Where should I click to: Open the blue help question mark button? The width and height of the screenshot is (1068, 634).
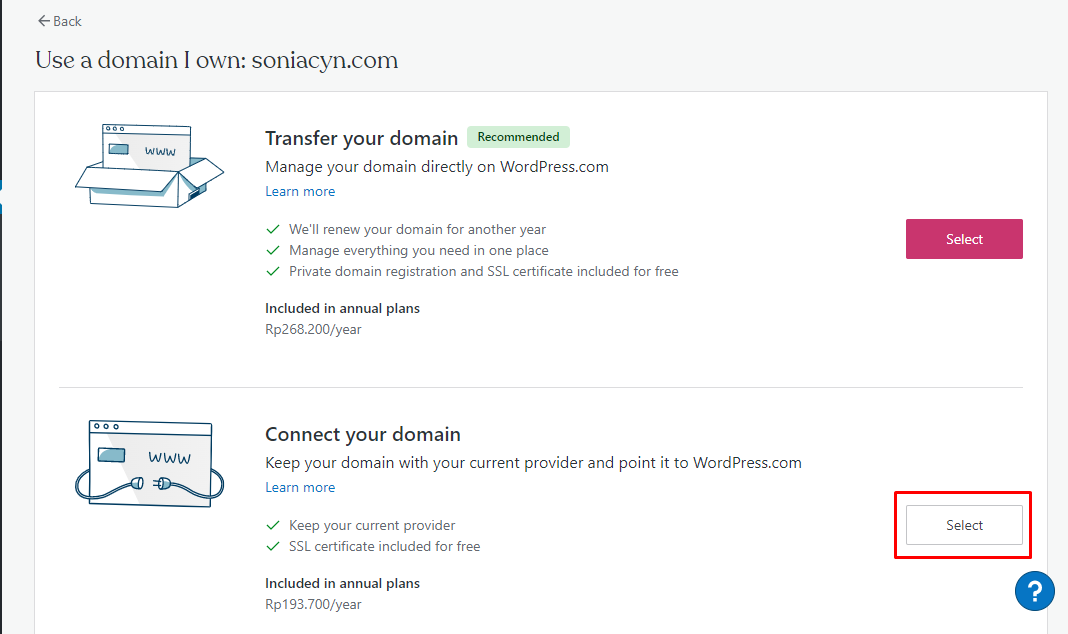[x=1035, y=591]
